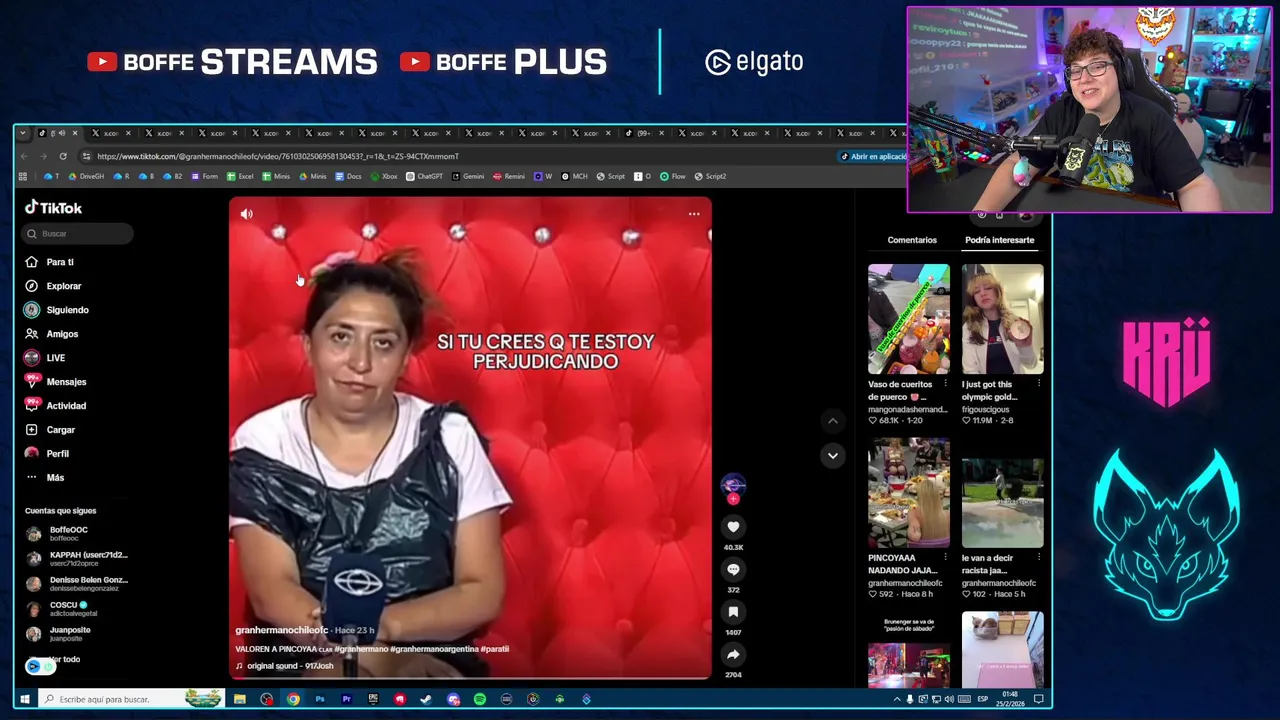1280x720 pixels.
Task: Expand followed accounts with Ver todo
Action: coord(65,659)
